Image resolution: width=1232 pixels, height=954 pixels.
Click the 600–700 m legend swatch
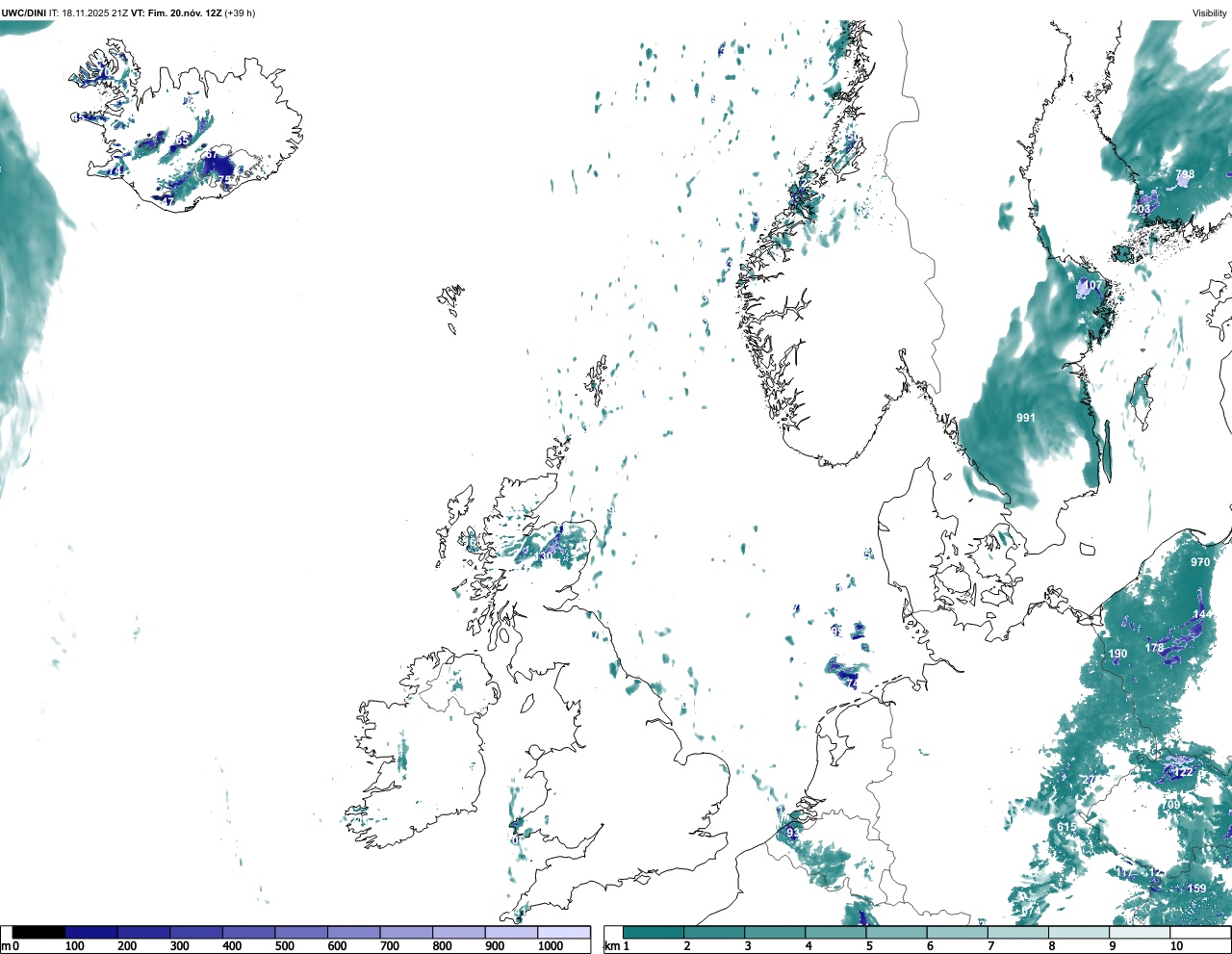click(353, 933)
